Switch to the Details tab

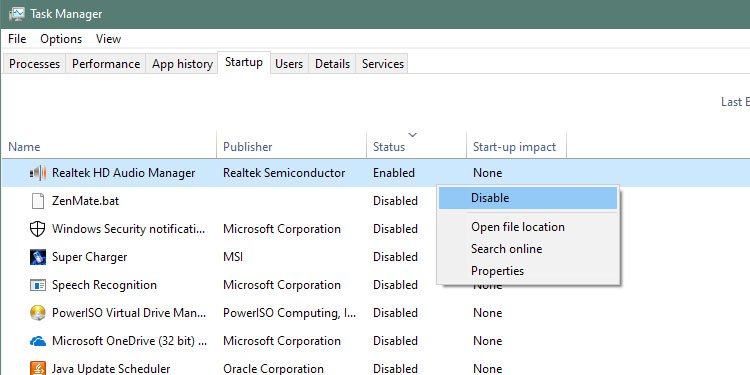pyautogui.click(x=332, y=64)
